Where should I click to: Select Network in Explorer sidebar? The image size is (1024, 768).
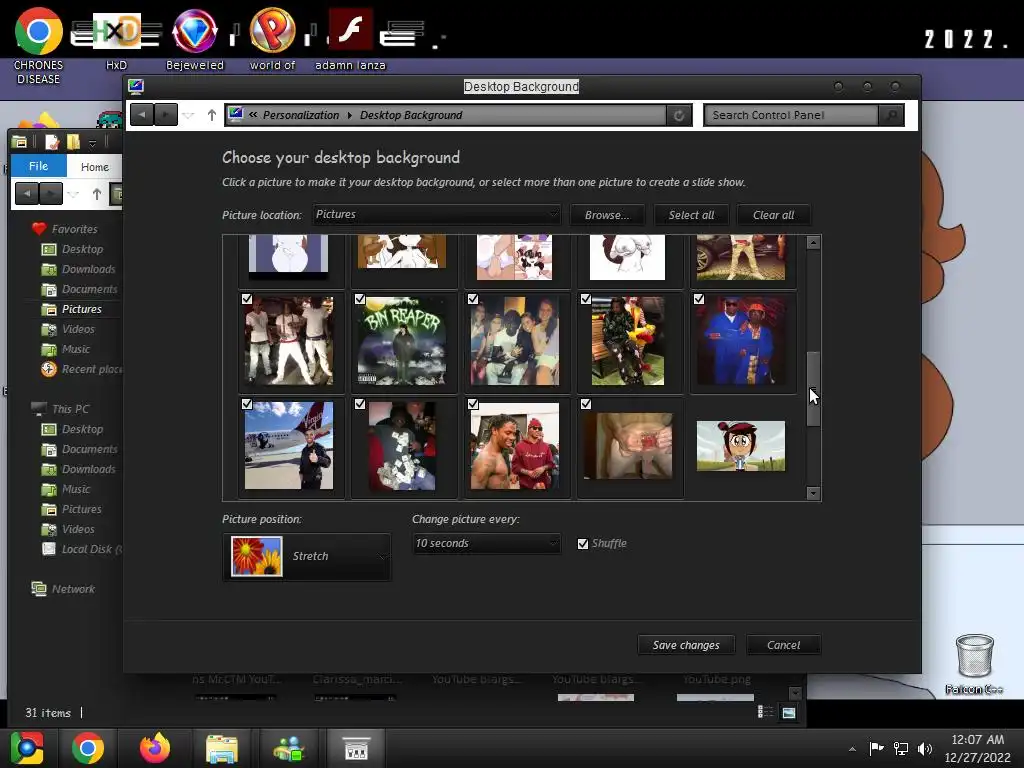pyautogui.click(x=63, y=588)
